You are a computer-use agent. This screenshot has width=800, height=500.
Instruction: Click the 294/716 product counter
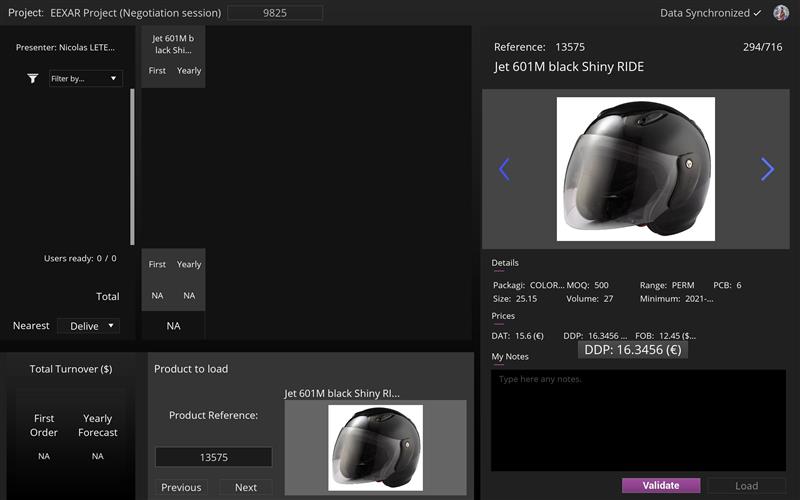[x=762, y=47]
